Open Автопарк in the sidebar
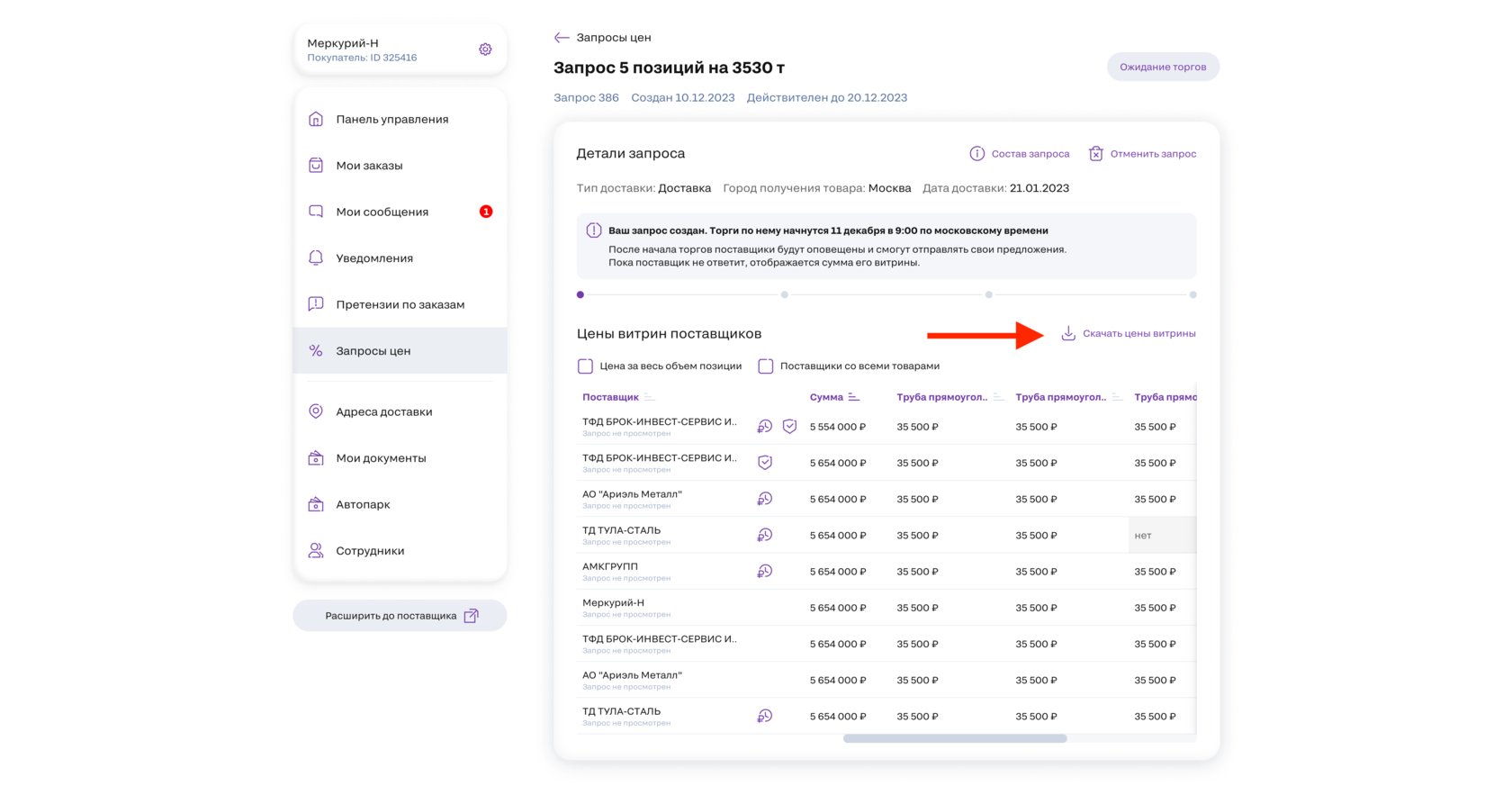Viewport: 1512px width, 795px height. click(400, 504)
